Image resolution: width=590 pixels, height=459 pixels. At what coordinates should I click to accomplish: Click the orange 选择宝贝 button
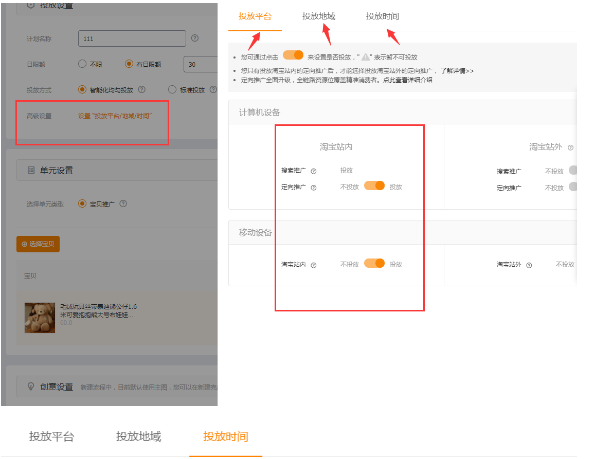click(x=38, y=244)
